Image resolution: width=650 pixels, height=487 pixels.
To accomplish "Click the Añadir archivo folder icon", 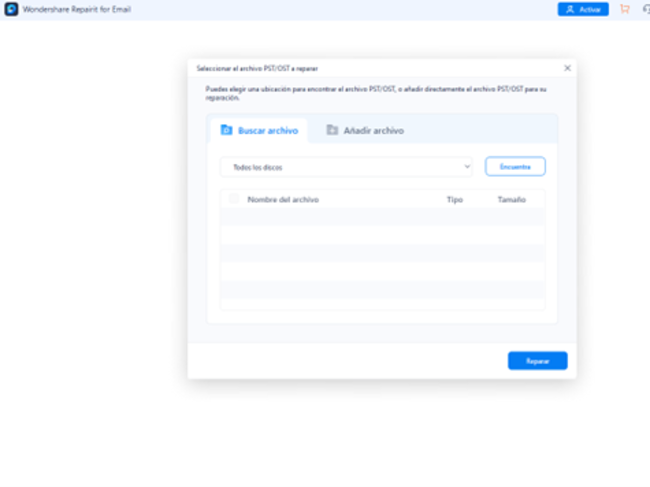I will [332, 130].
